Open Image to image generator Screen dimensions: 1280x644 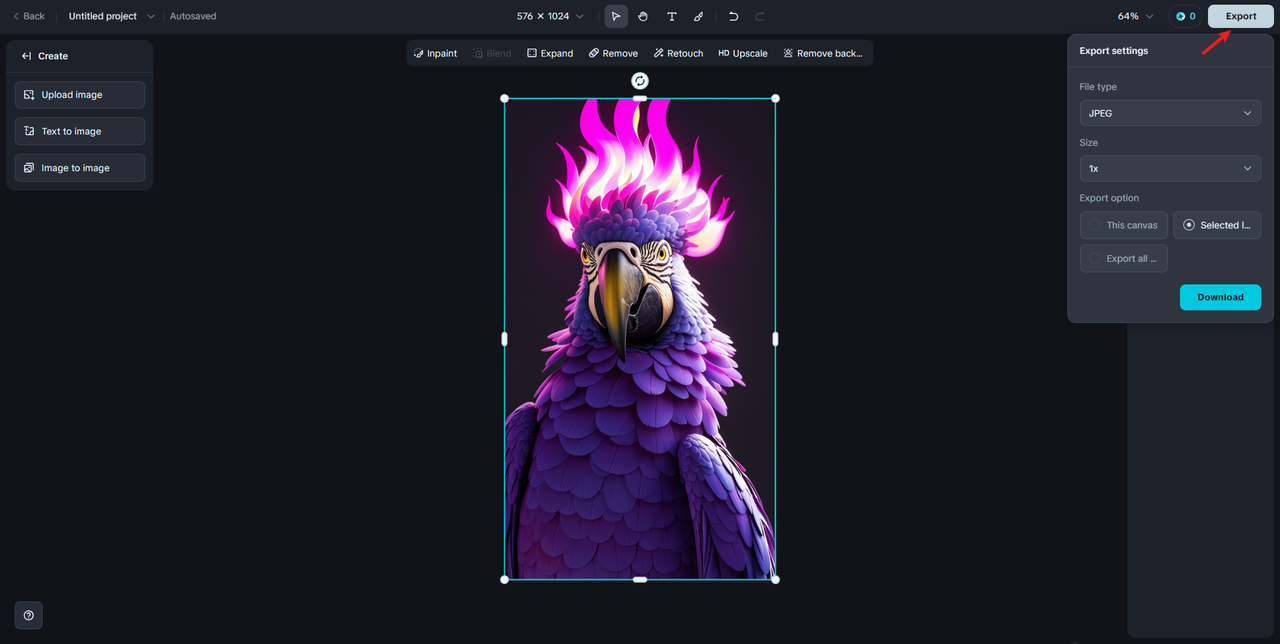pyautogui.click(x=80, y=168)
